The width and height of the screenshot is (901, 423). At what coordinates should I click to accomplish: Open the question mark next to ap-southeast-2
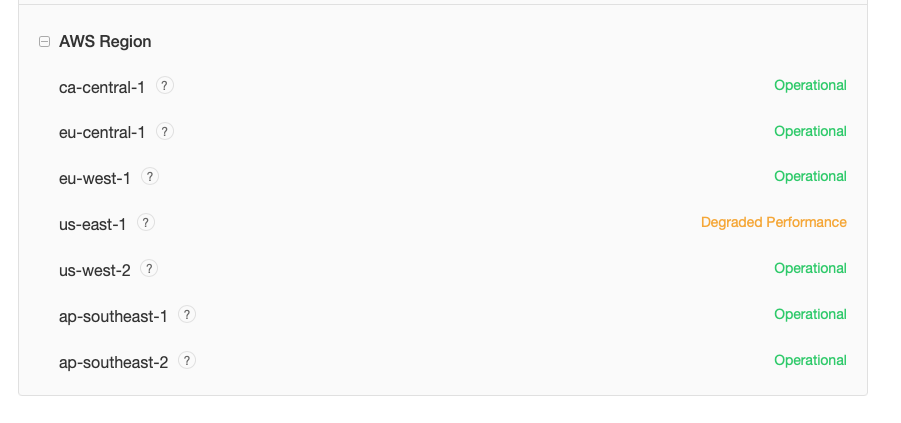pos(187,360)
